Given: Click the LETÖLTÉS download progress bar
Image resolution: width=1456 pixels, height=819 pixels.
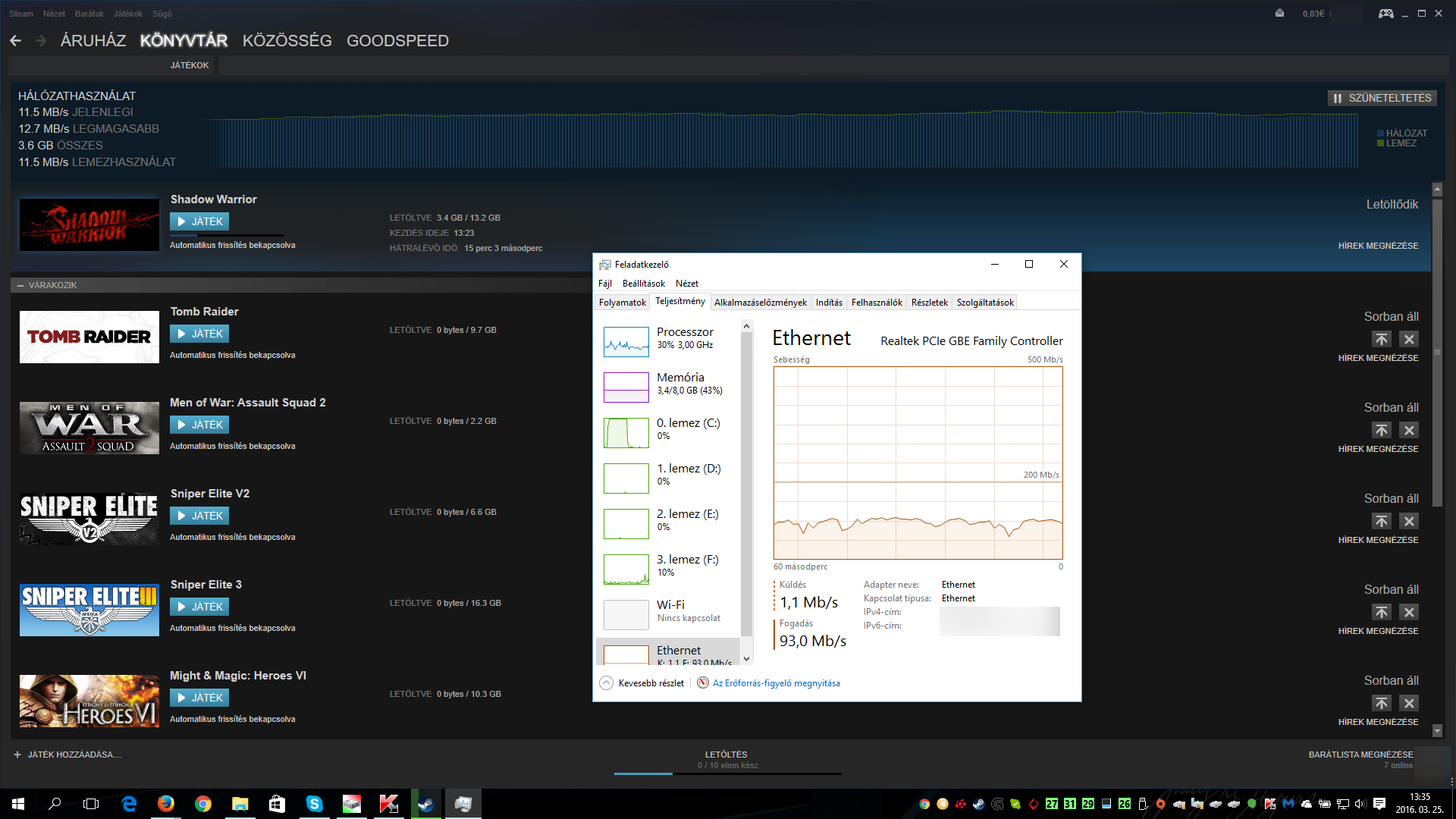Looking at the screenshot, I should tap(728, 773).
